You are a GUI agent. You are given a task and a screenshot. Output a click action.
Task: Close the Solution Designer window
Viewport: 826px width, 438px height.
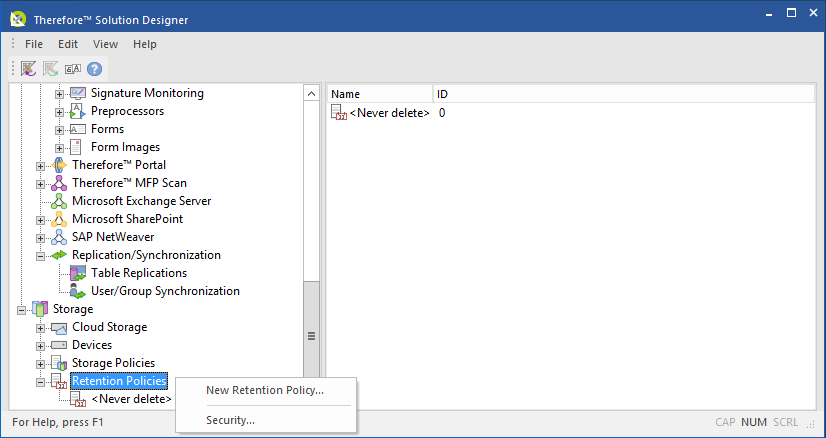(x=813, y=13)
